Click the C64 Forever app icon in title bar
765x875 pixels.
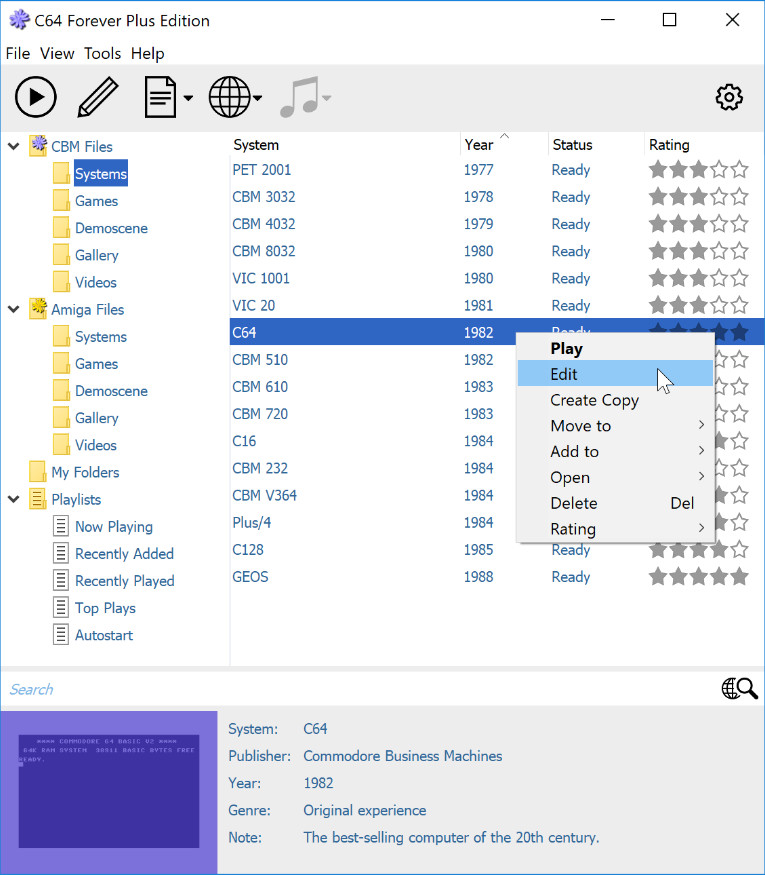tap(19, 20)
